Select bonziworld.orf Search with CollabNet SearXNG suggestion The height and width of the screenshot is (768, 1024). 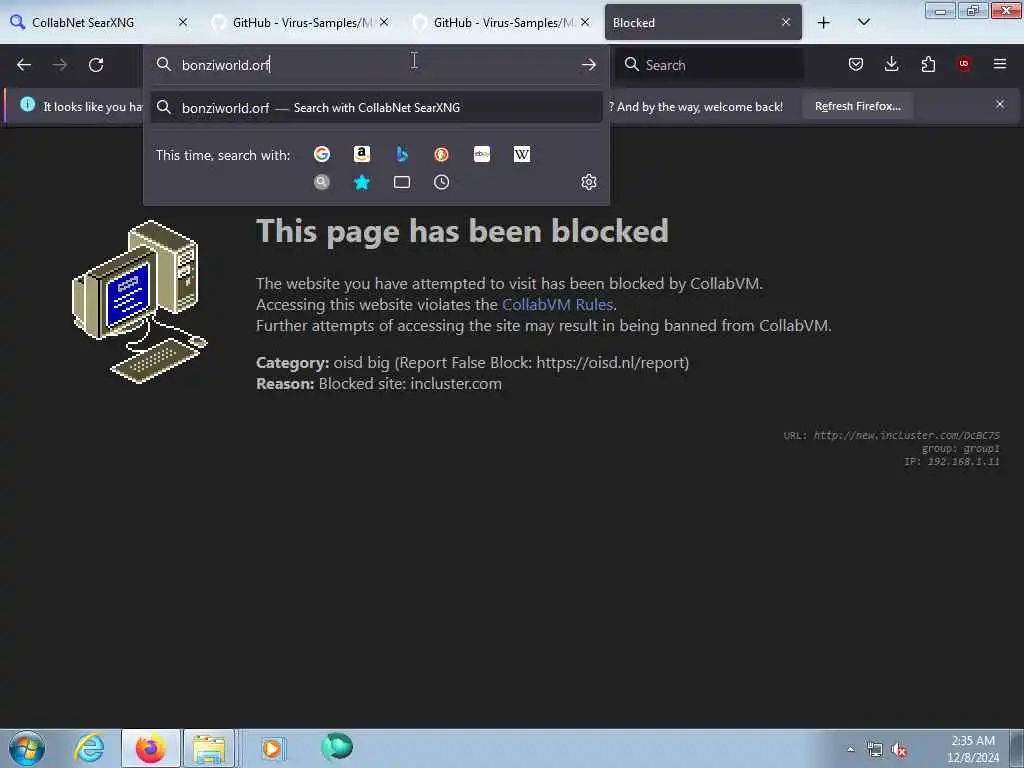point(376,108)
